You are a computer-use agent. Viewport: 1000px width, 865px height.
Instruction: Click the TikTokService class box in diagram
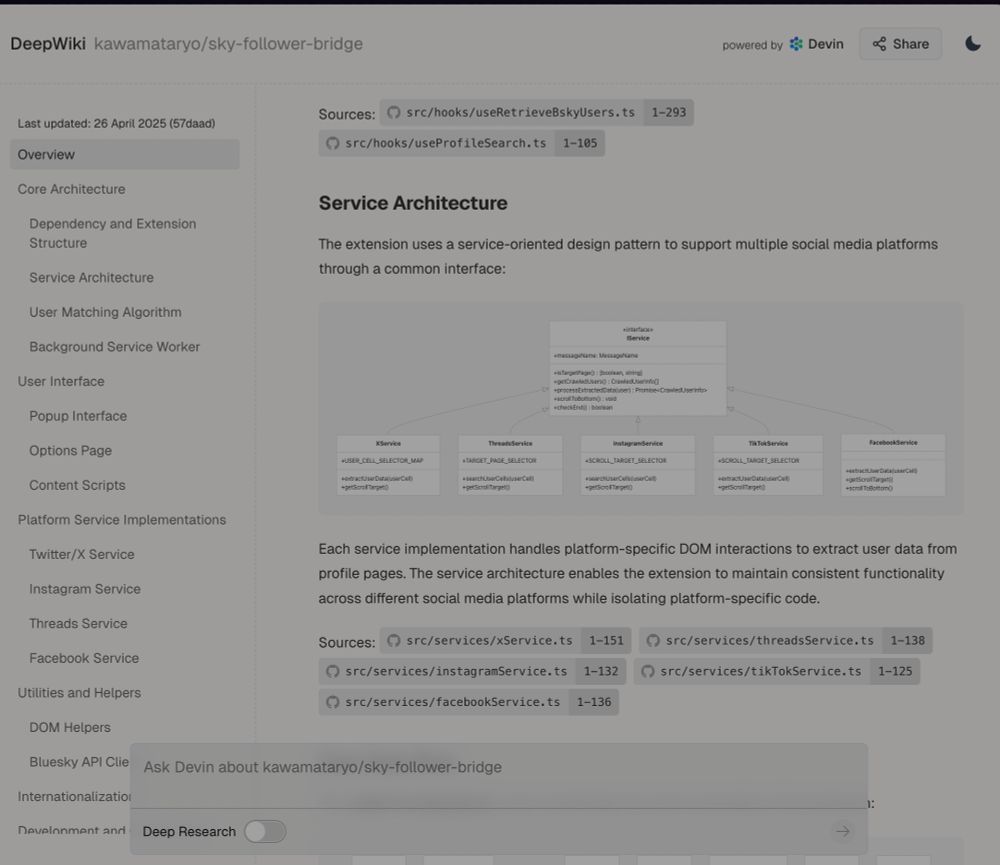768,465
